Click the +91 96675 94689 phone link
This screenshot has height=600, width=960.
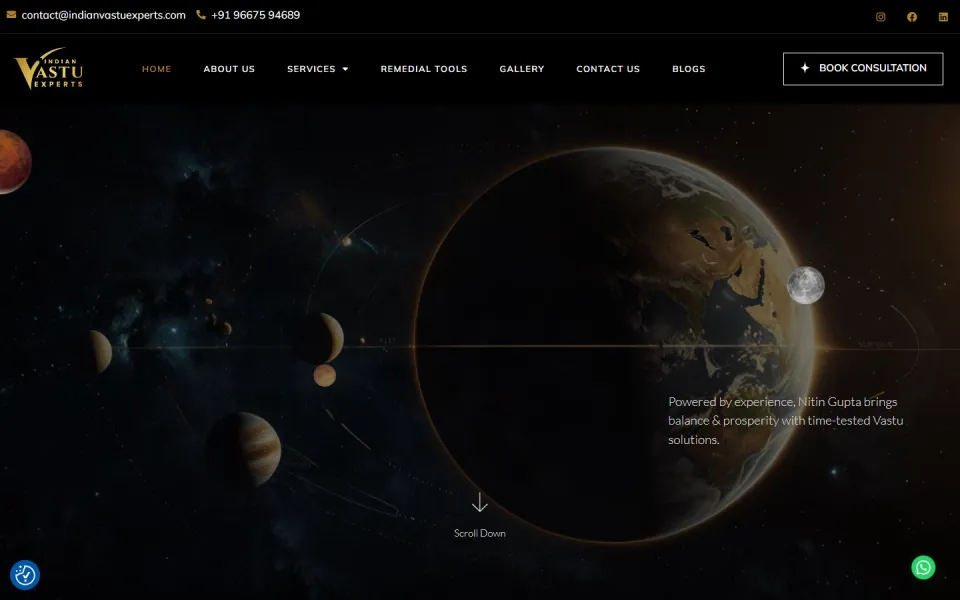tap(255, 15)
